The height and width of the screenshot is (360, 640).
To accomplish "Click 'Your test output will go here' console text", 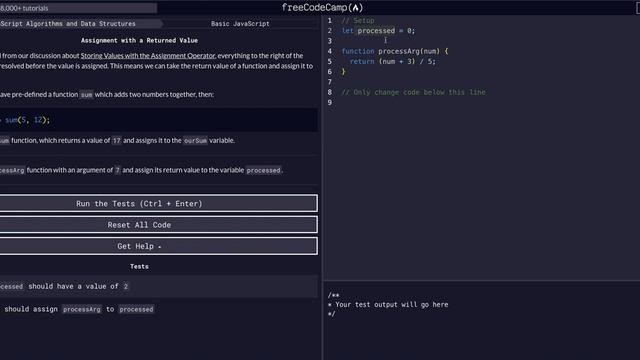I will [x=391, y=304].
